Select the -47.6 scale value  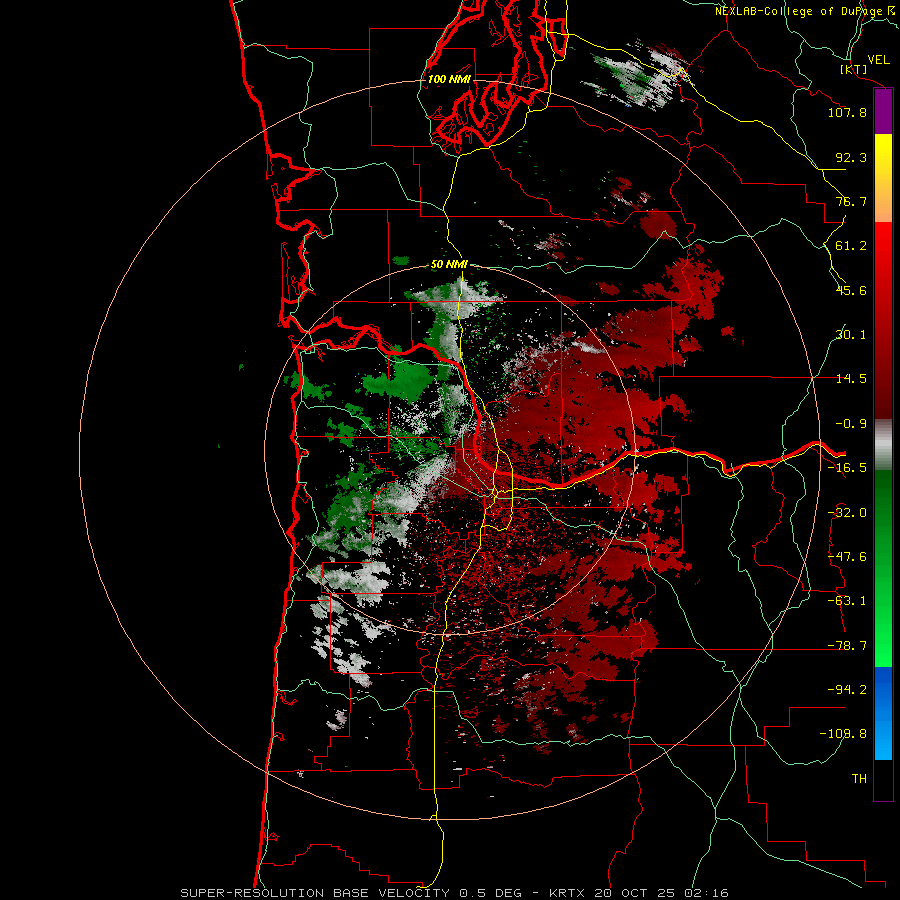(x=847, y=557)
